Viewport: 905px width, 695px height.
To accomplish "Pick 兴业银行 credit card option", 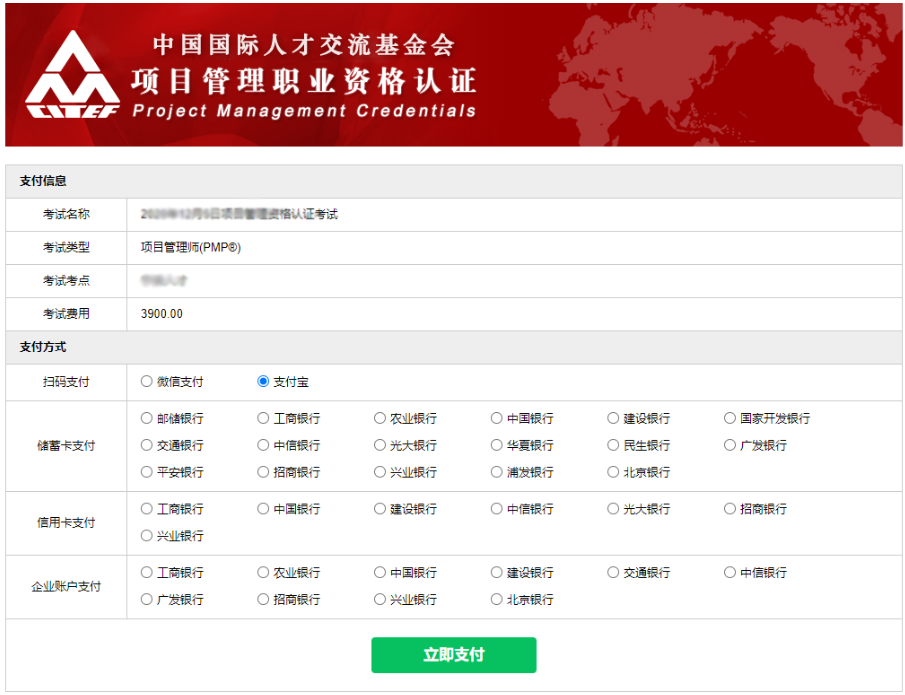I will point(147,536).
